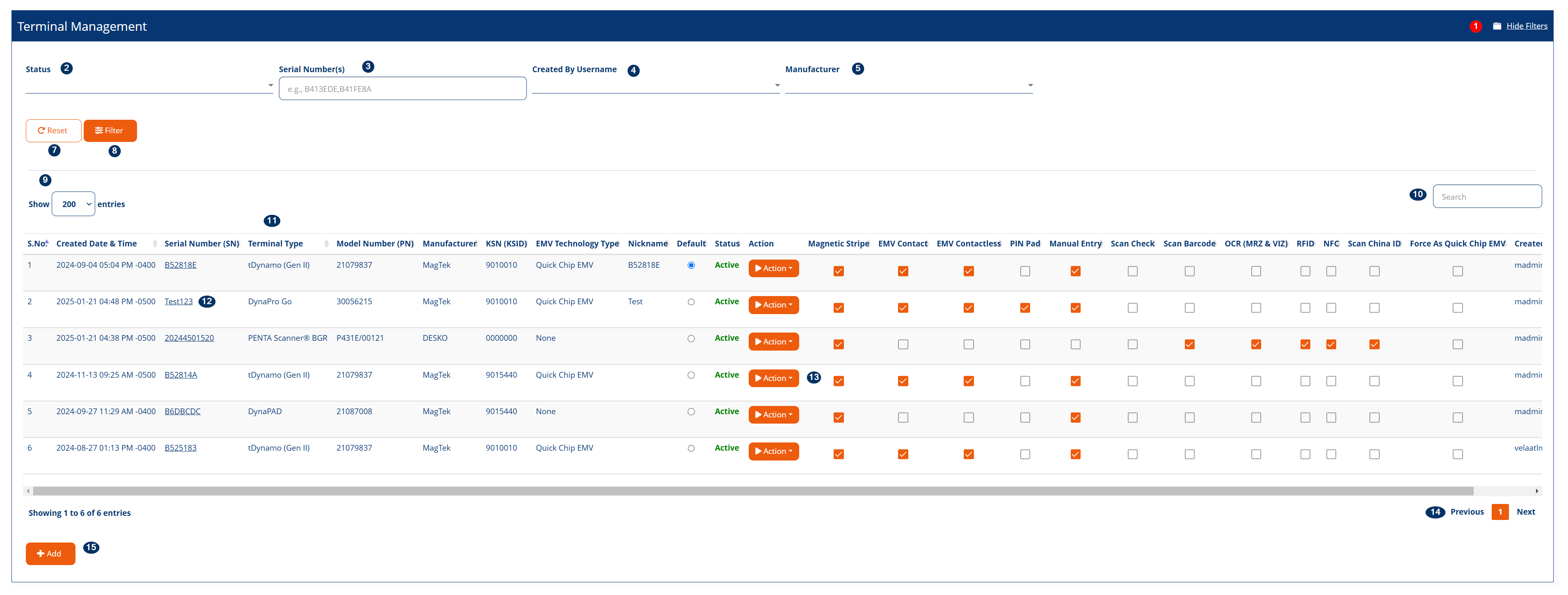Enable PIN Pad checkbox for the PENTA Scanner row
The height and width of the screenshot is (595, 1568).
pos(1025,344)
